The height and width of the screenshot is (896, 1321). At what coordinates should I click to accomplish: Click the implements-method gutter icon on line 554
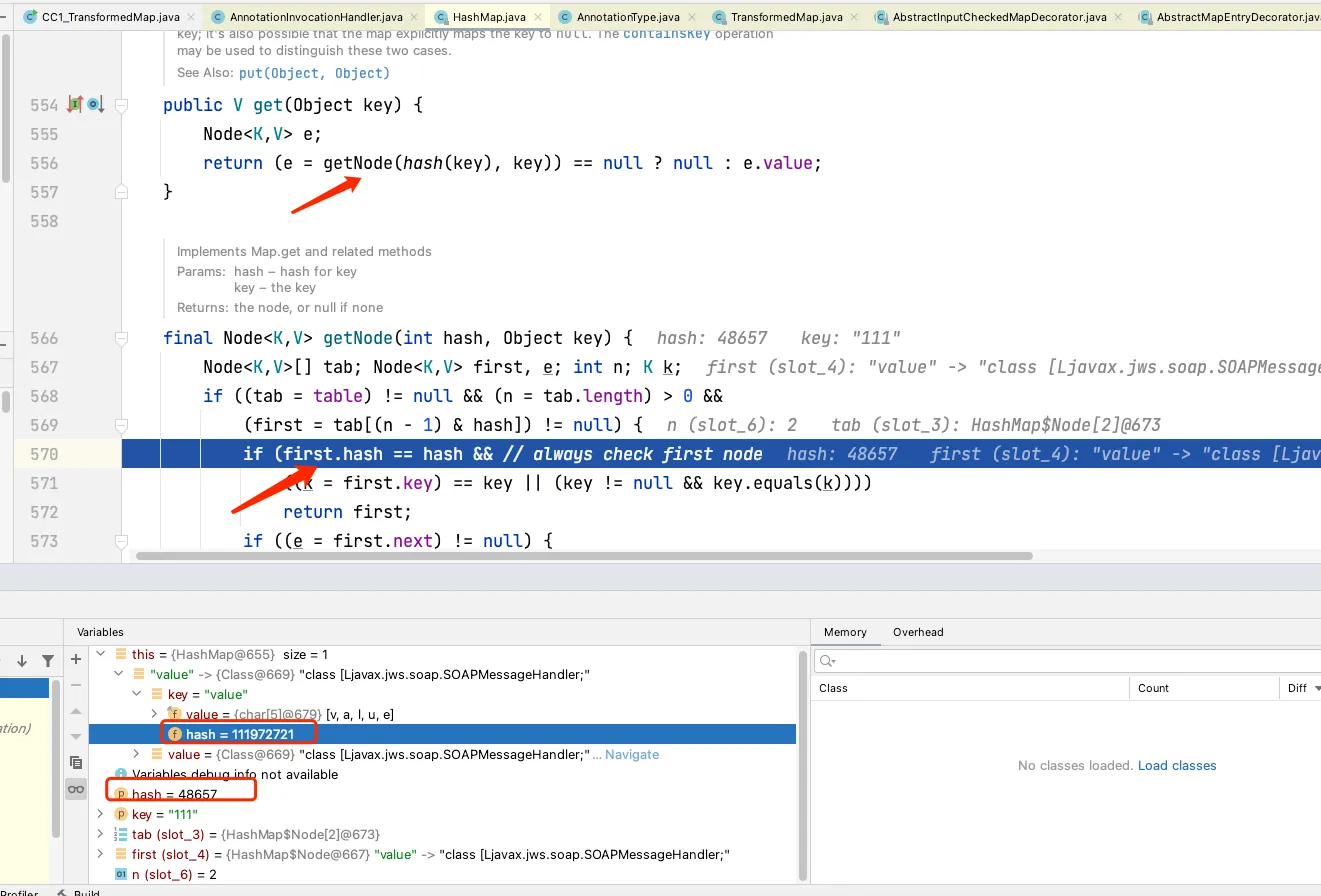point(74,105)
